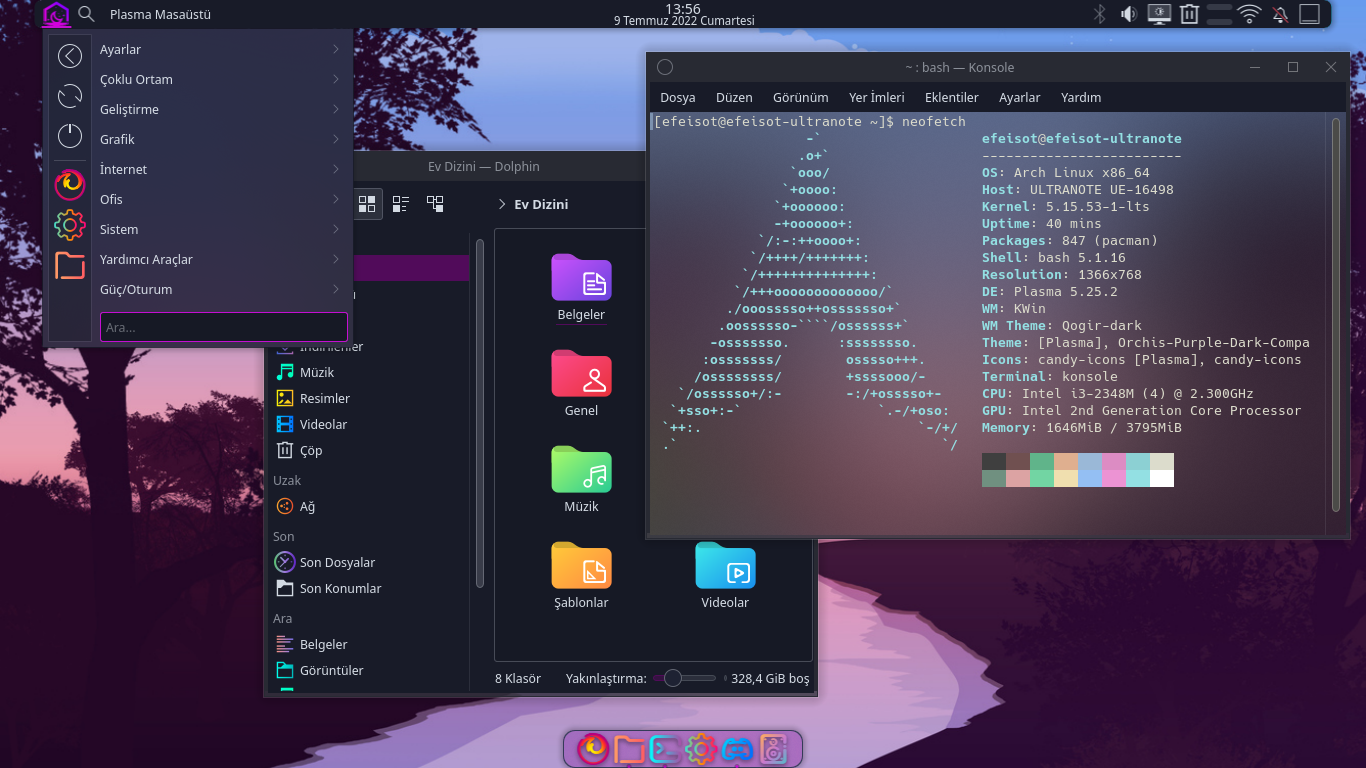The width and height of the screenshot is (1366, 768).
Task: Open Bluetooth from the system tray
Action: [x=1099, y=14]
